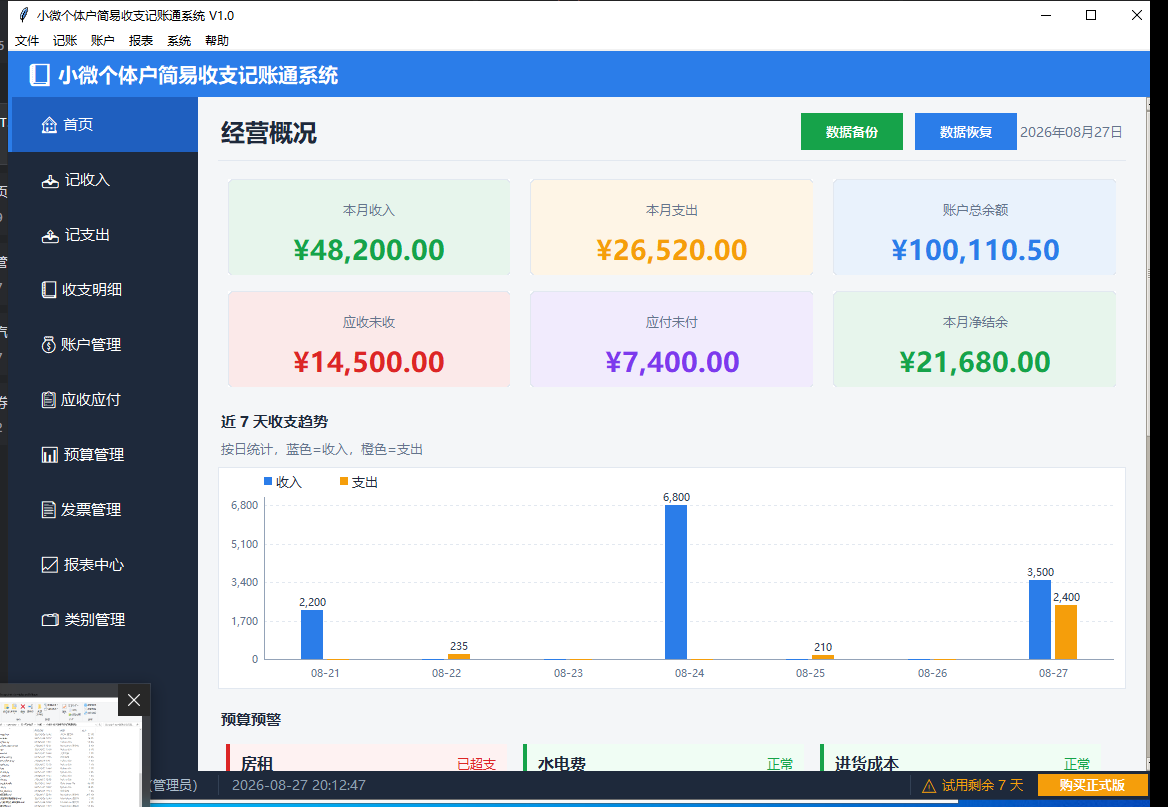Image resolution: width=1168 pixels, height=807 pixels.
Task: Click the book icon next to 收支明细
Action: click(48, 290)
